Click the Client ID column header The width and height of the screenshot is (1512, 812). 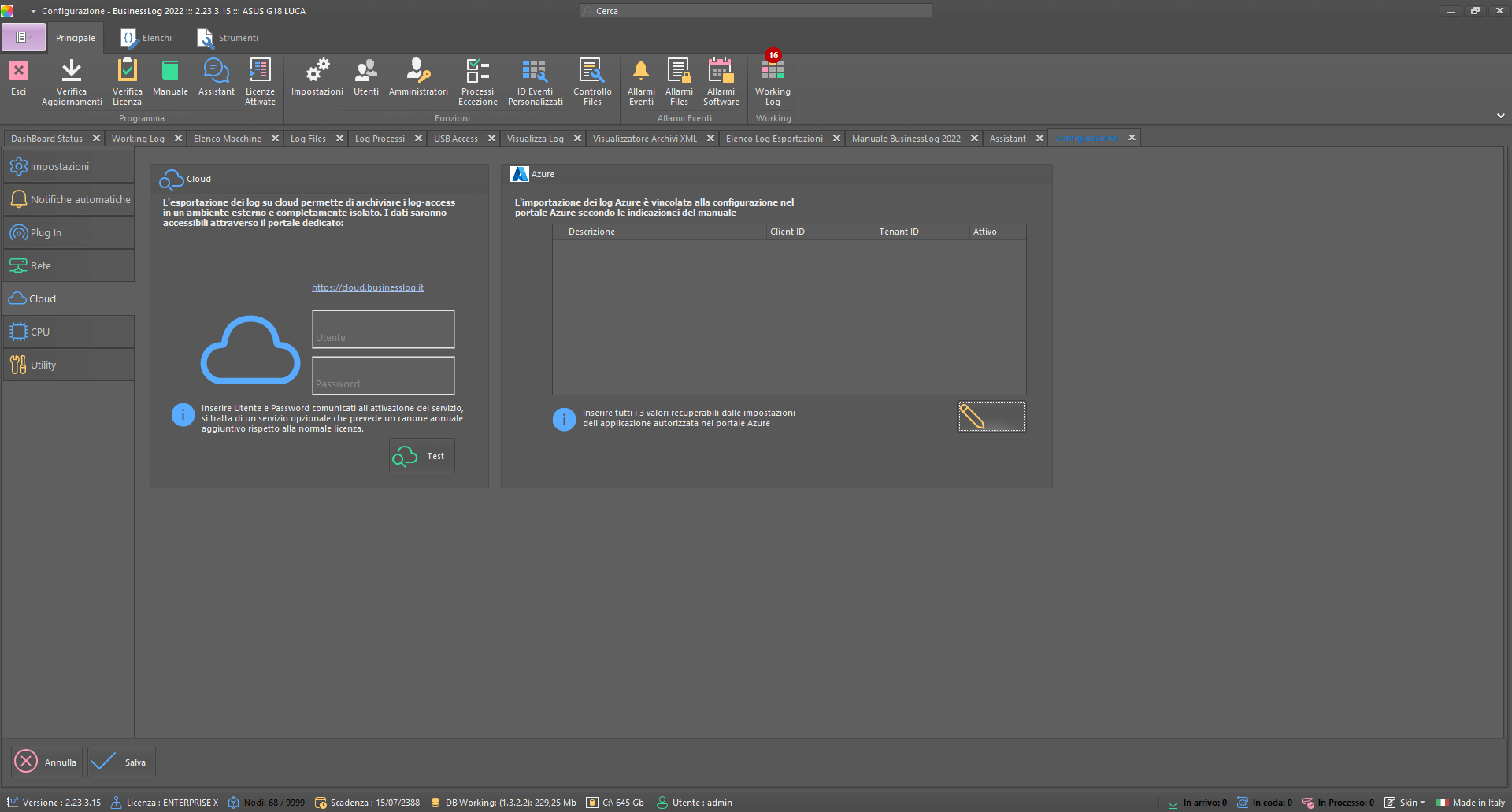[820, 232]
